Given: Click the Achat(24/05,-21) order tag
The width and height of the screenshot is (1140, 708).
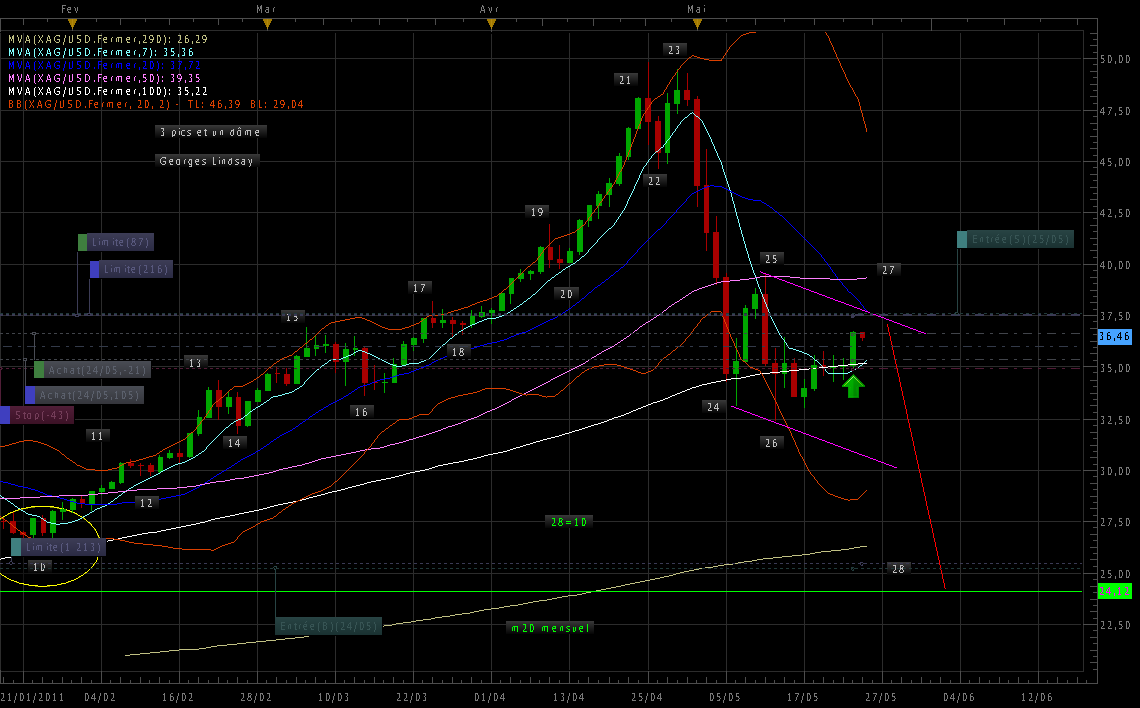Looking at the screenshot, I should coord(92,370).
